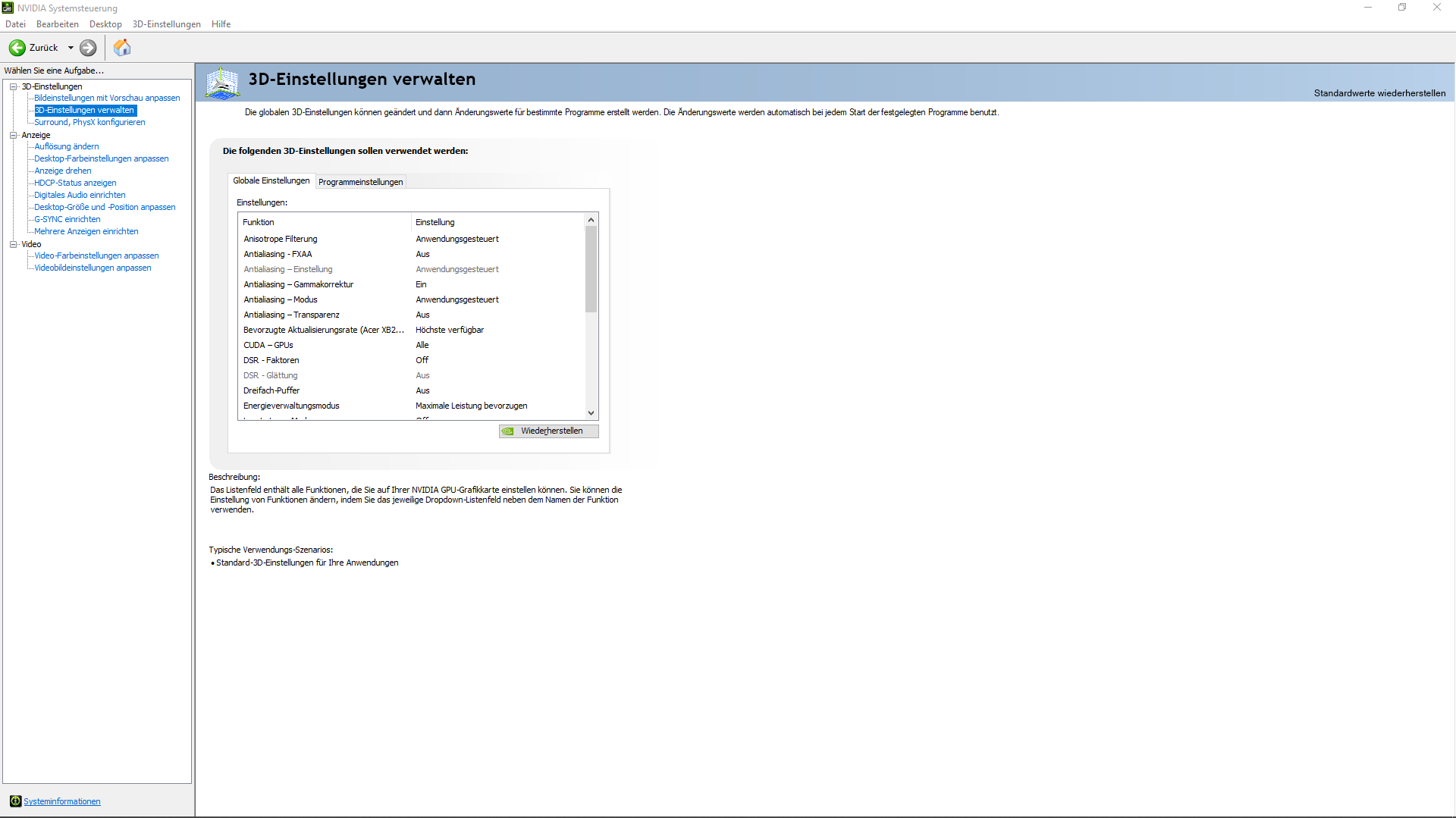Minimize the NVIDIA Systemsteuerung window
The image size is (1456, 818).
click(1368, 8)
